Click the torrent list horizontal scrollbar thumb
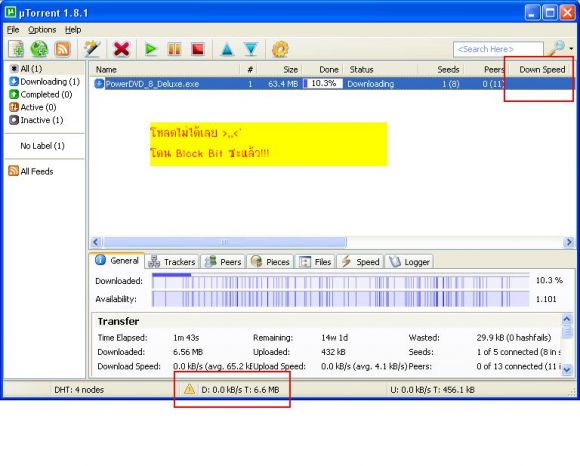 pyautogui.click(x=225, y=243)
